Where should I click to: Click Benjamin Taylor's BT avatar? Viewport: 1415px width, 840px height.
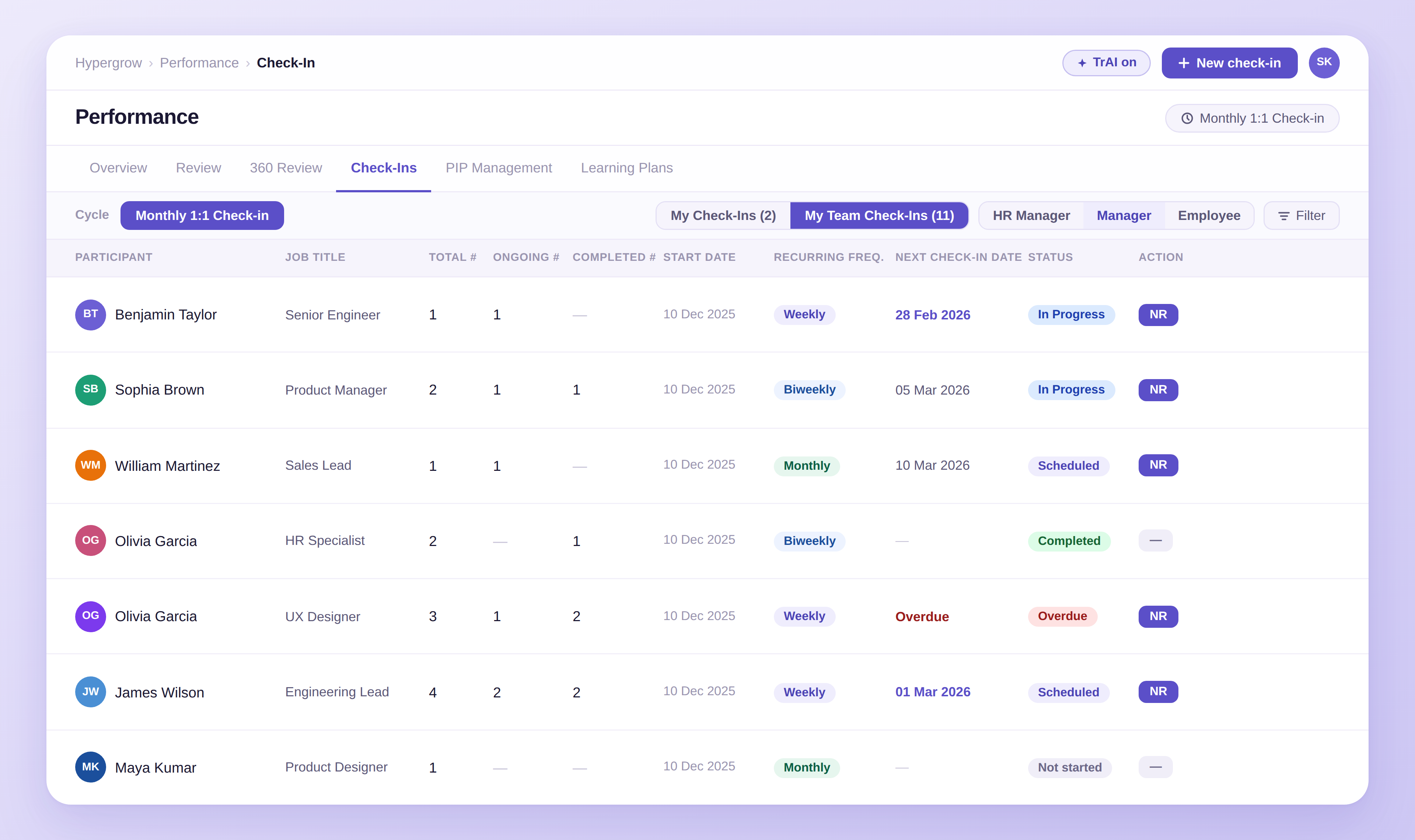pos(91,315)
